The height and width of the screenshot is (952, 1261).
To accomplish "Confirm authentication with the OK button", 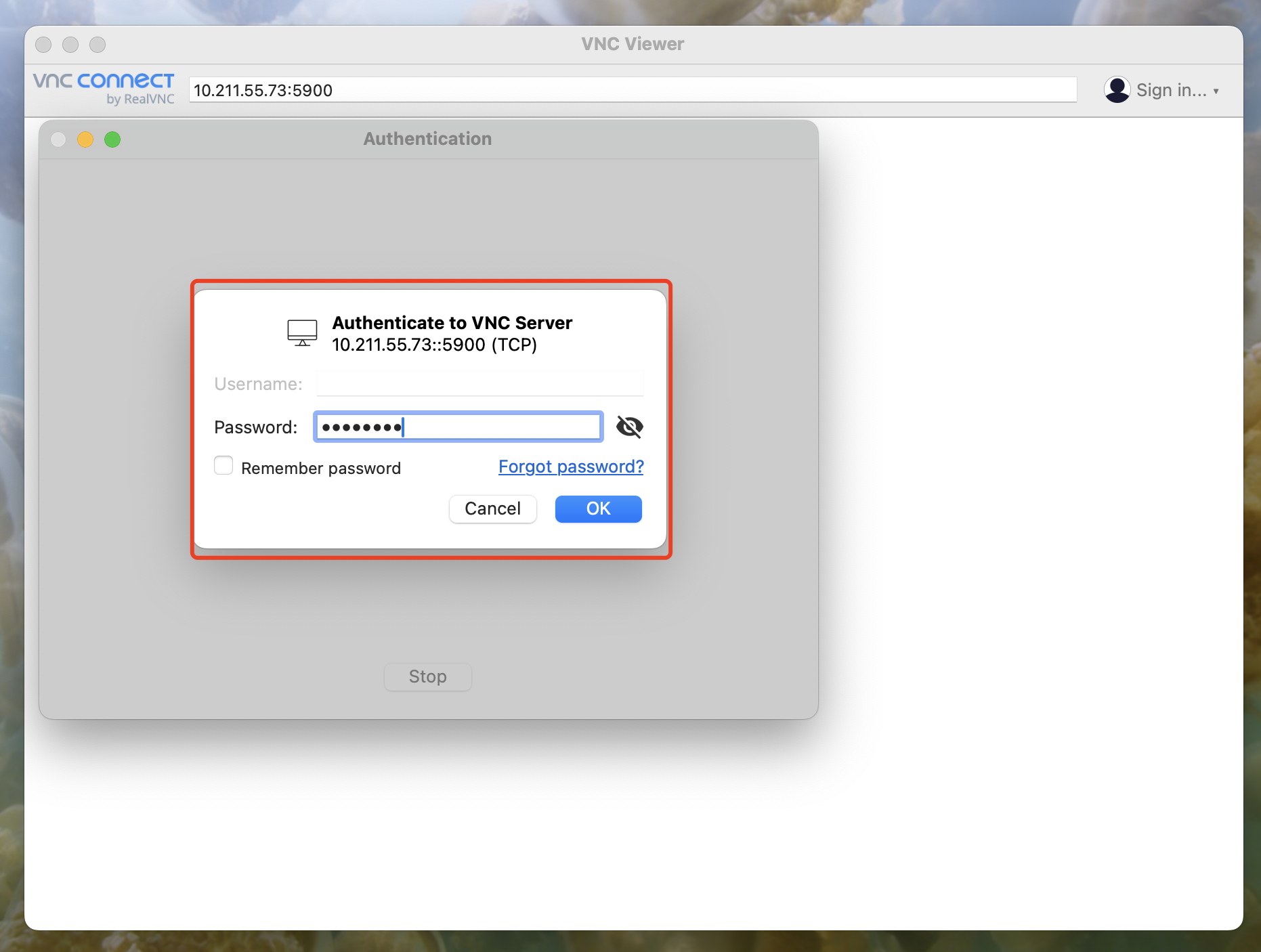I will pyautogui.click(x=598, y=509).
